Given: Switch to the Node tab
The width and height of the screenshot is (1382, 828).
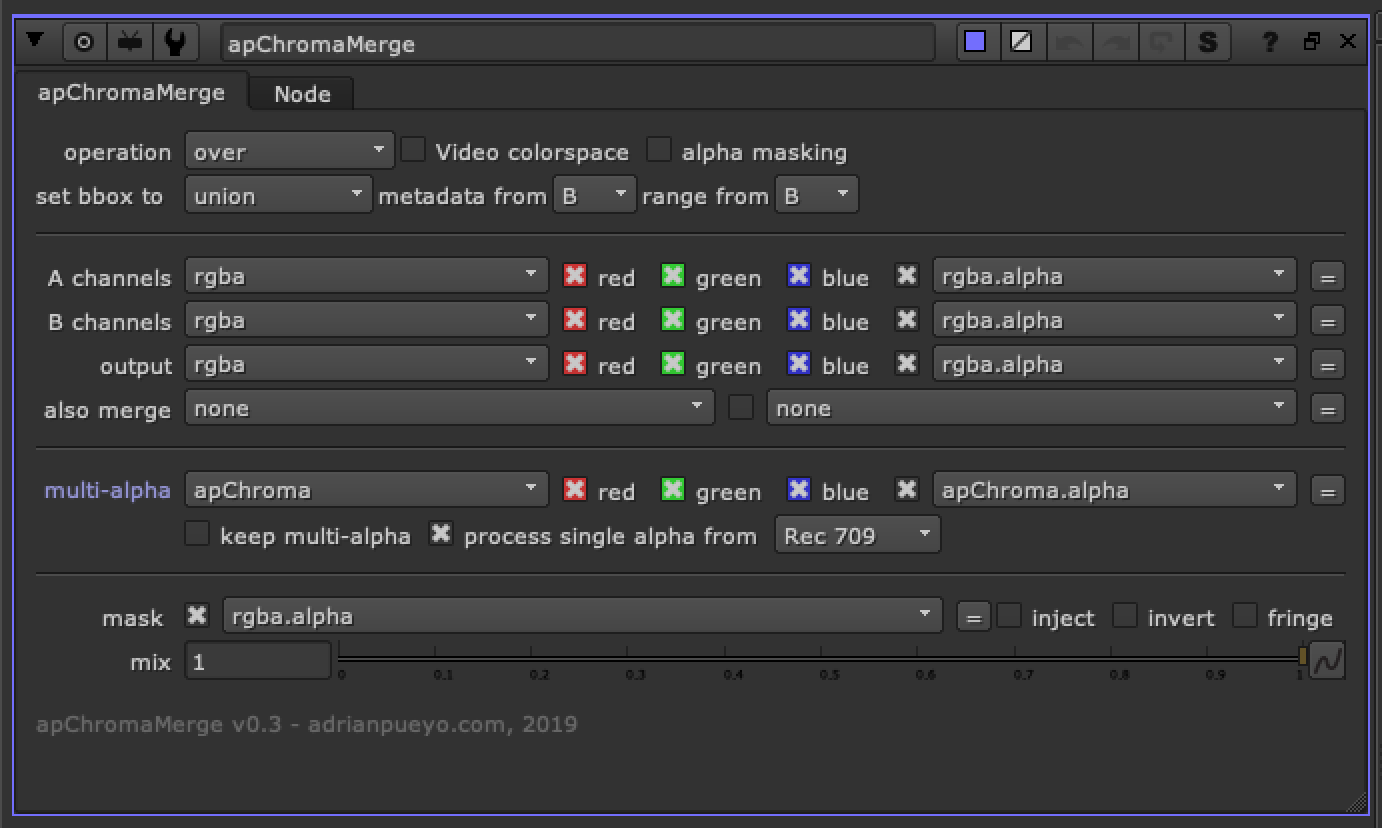Looking at the screenshot, I should pyautogui.click(x=301, y=93).
